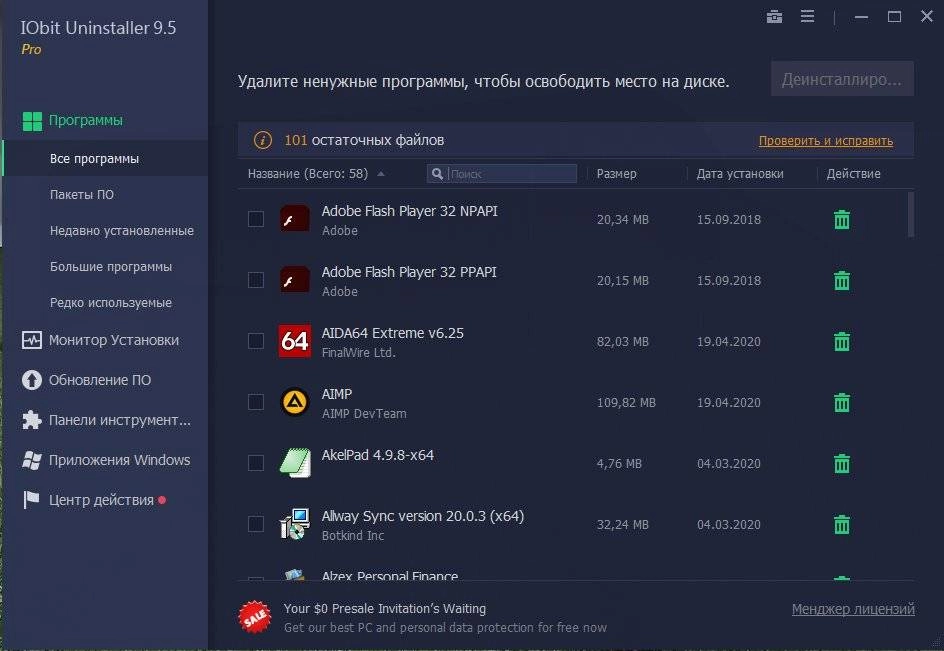This screenshot has height=651, width=944.
Task: Click the AkelPad notepad icon
Action: pos(295,463)
